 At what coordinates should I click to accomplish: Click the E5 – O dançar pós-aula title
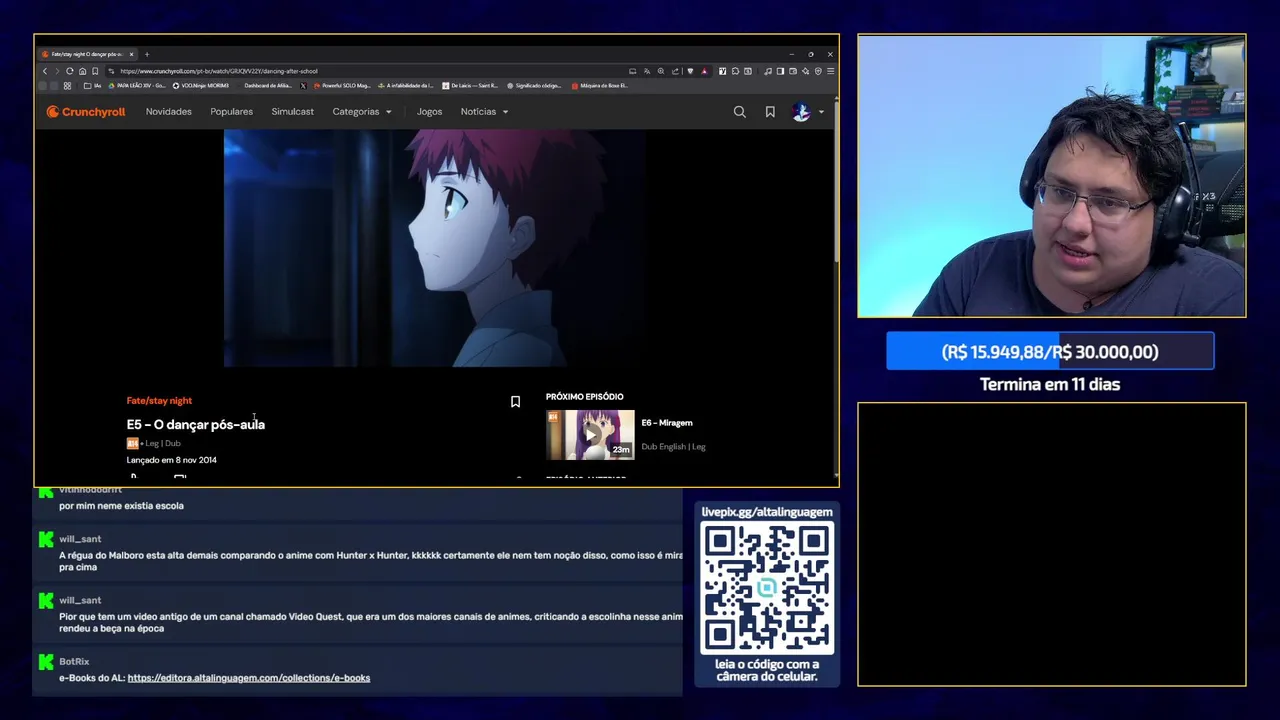click(196, 425)
